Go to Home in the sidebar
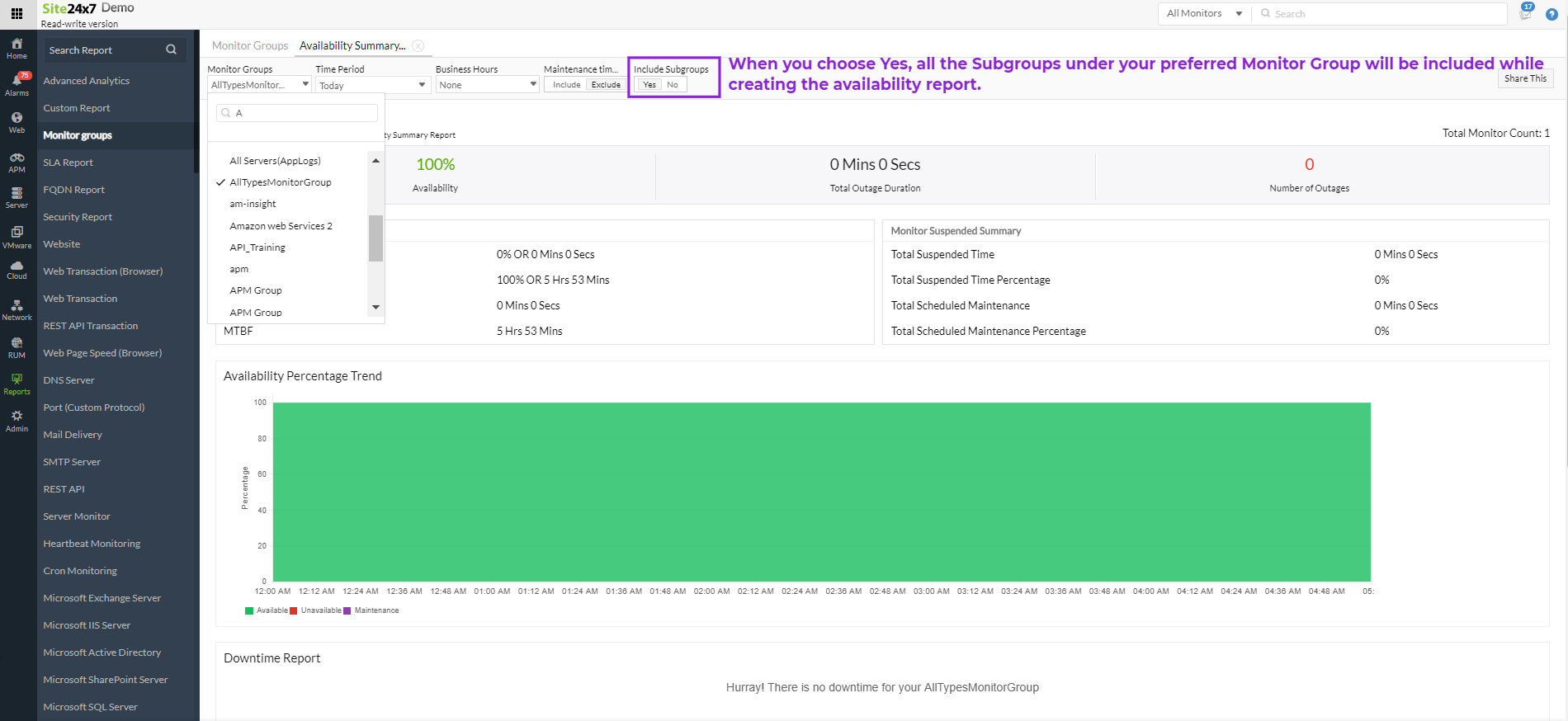This screenshot has height=721, width=1568. pyautogui.click(x=17, y=49)
